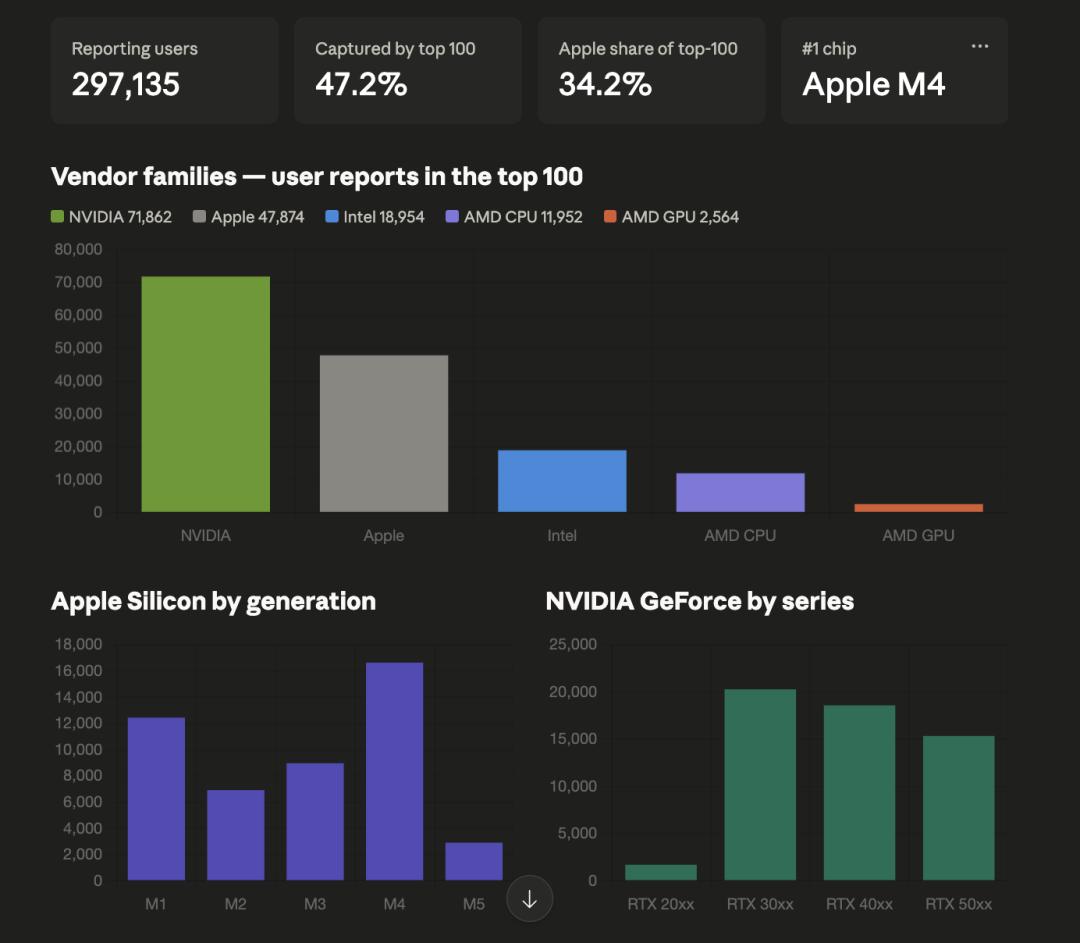Select the blue Intel bar

coord(562,481)
